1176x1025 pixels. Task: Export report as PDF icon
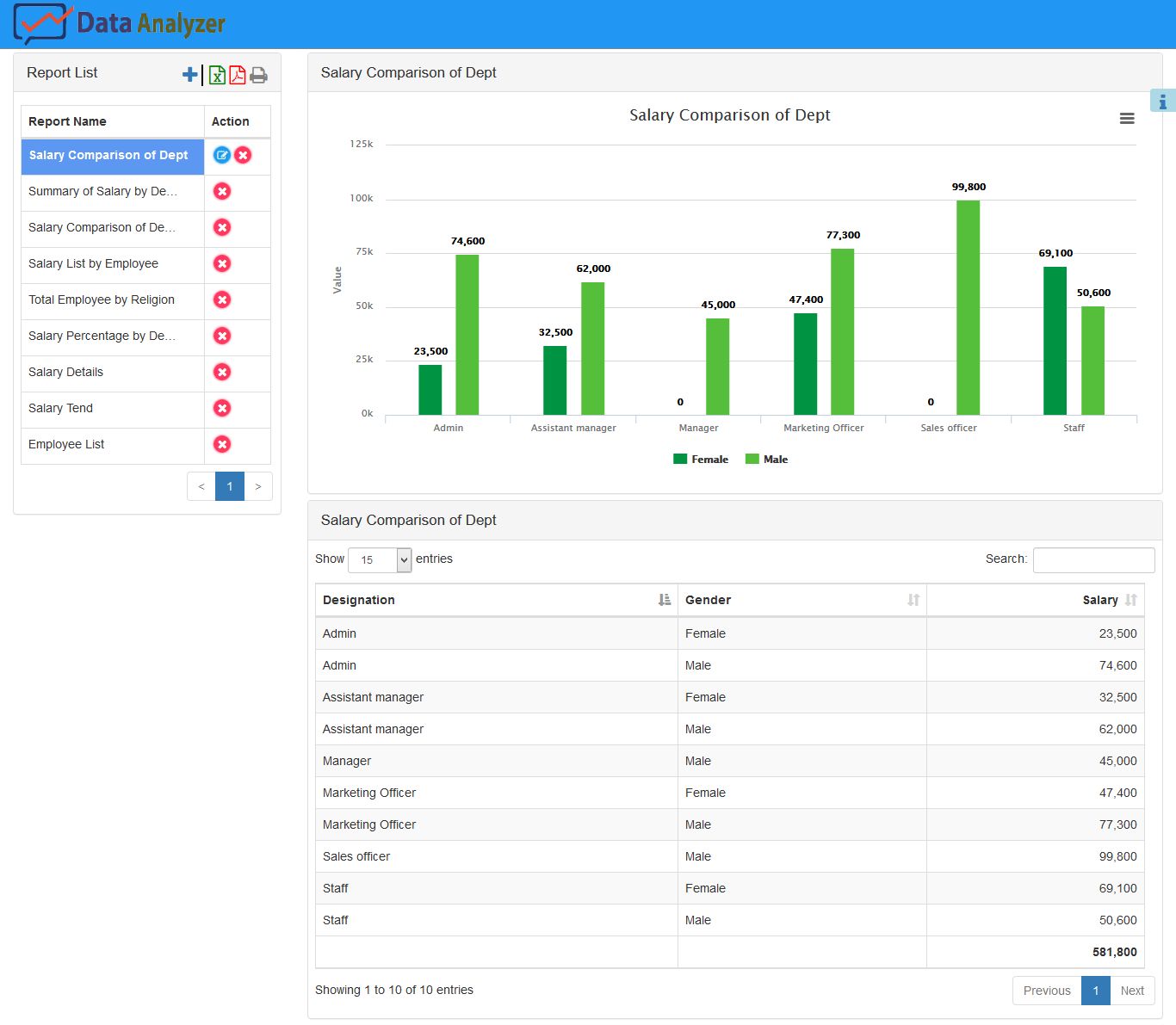coord(238,75)
